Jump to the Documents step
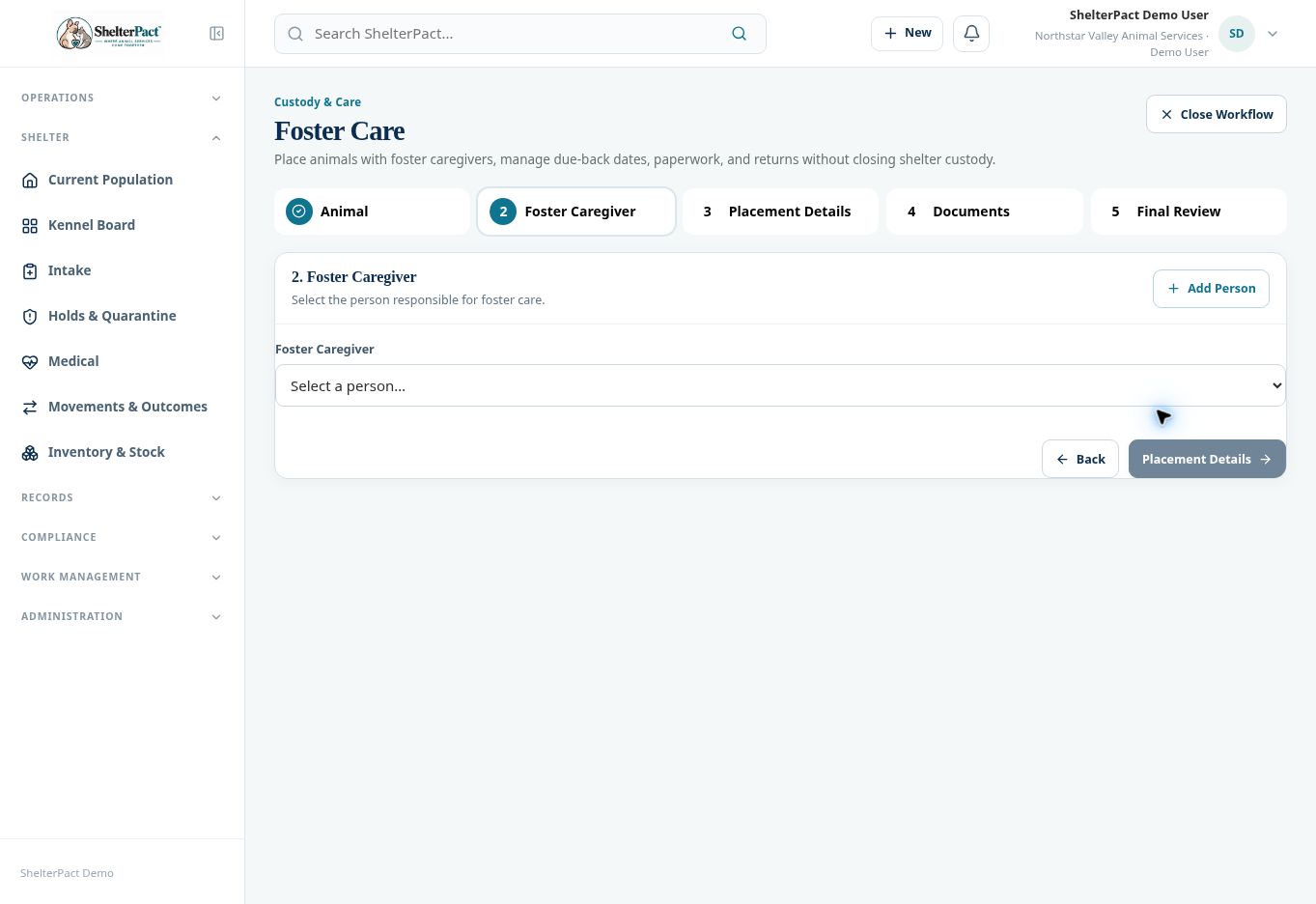The width and height of the screenshot is (1316, 904). tap(985, 212)
